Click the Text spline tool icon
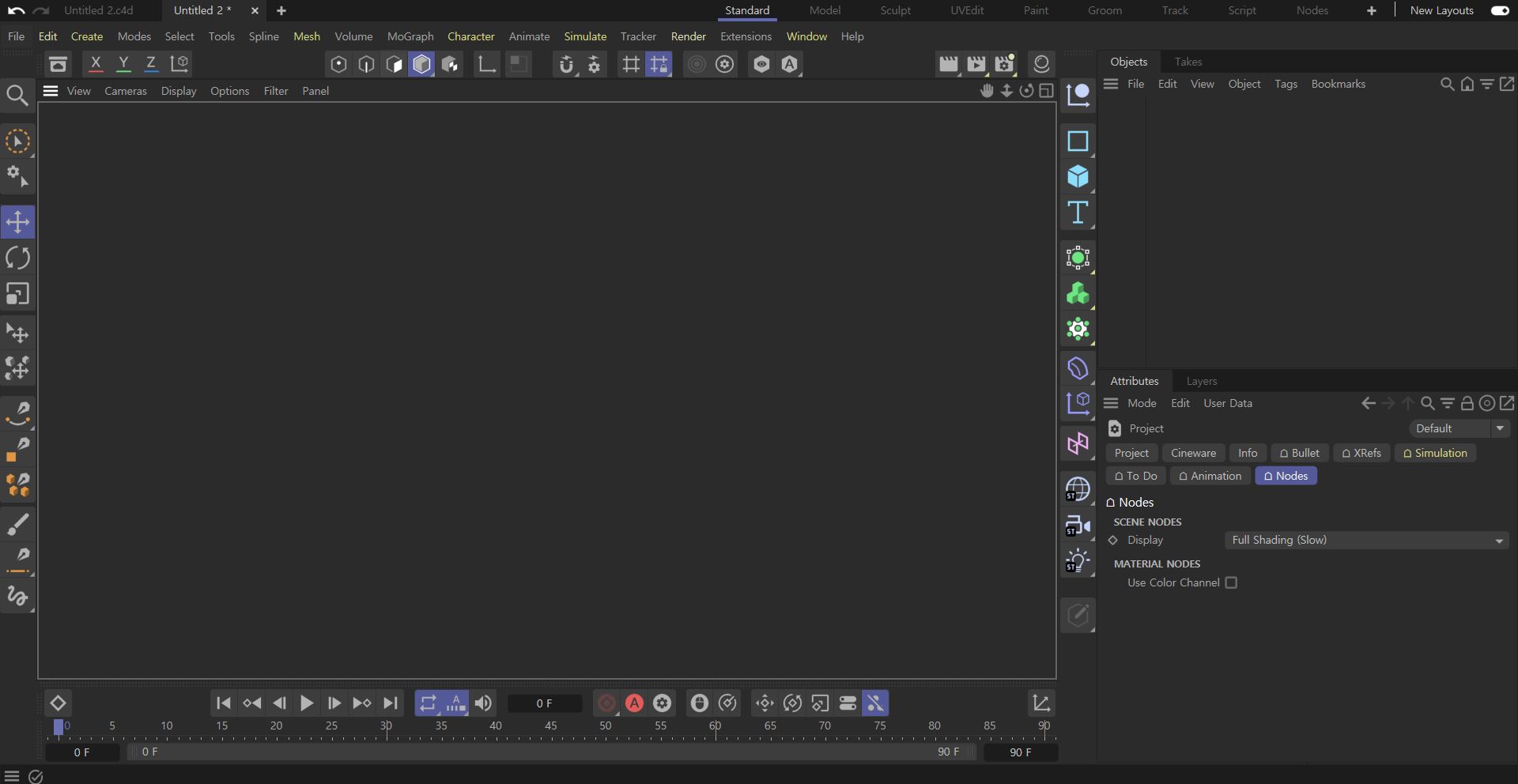Viewport: 1518px width, 784px height. coord(1078,213)
